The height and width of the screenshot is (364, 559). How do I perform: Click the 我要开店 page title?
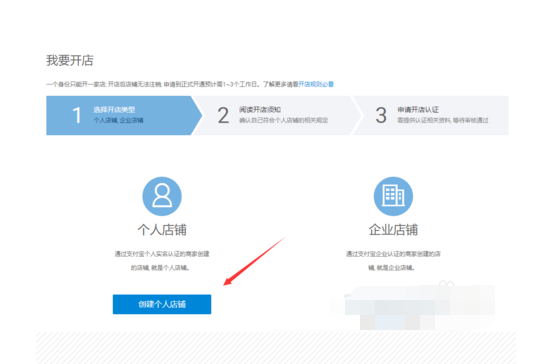coord(70,60)
